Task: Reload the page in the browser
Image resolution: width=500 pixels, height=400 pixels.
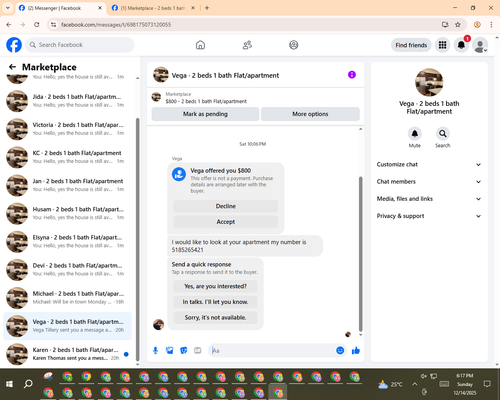Action: [37, 24]
